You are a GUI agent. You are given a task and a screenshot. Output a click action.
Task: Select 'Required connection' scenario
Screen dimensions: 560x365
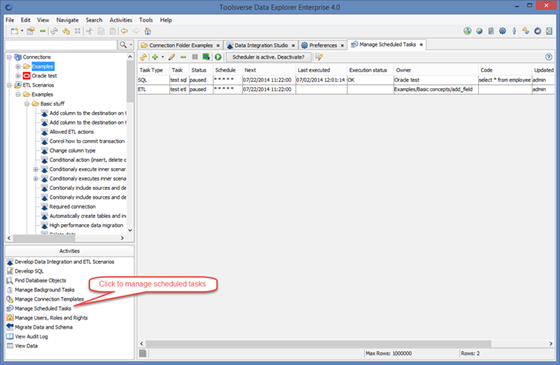72,207
